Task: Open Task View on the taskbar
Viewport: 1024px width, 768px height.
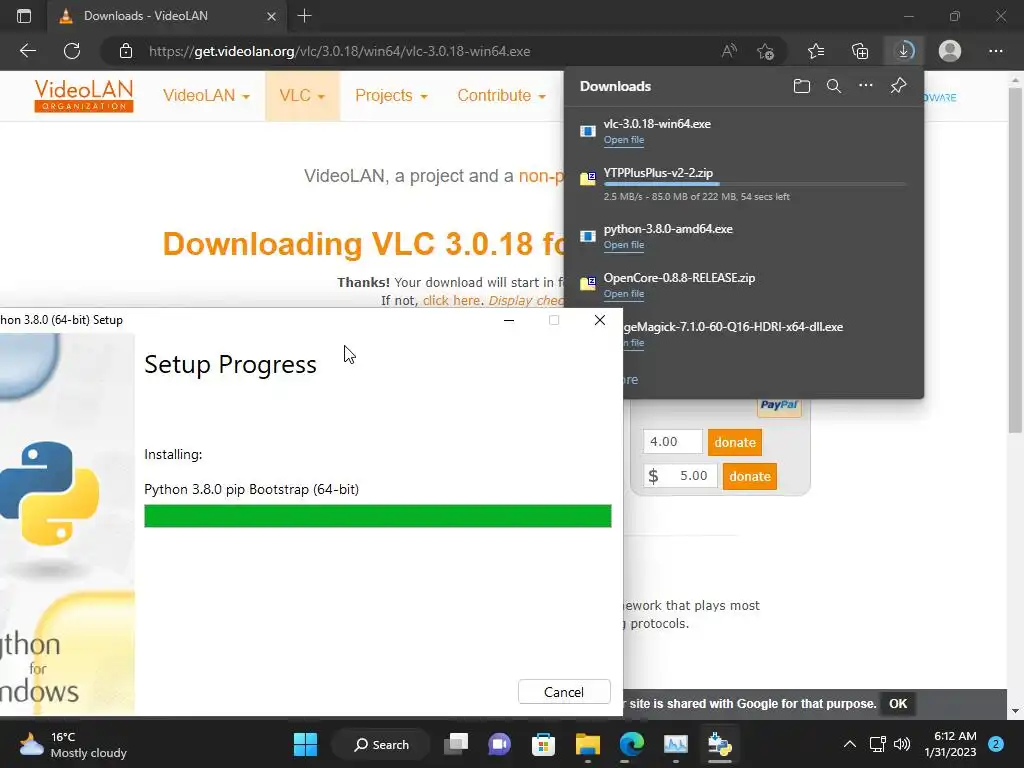Action: tap(456, 744)
